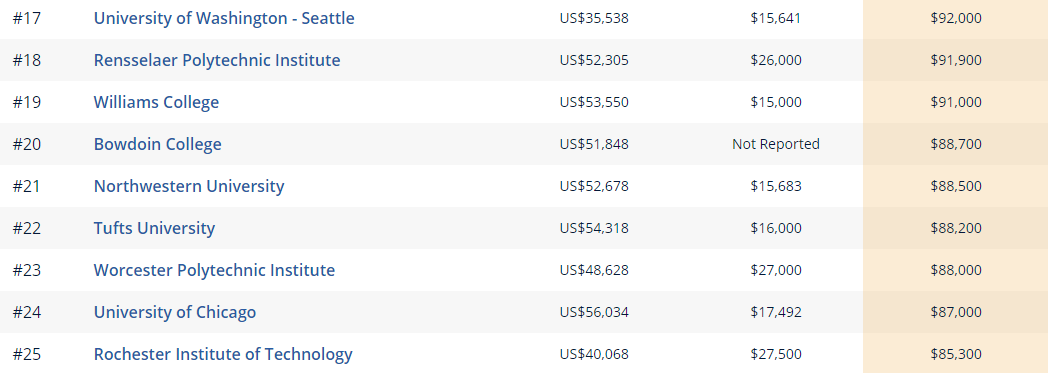The width and height of the screenshot is (1048, 373).
Task: Open University of Washington - Seattle link
Action: (x=224, y=18)
